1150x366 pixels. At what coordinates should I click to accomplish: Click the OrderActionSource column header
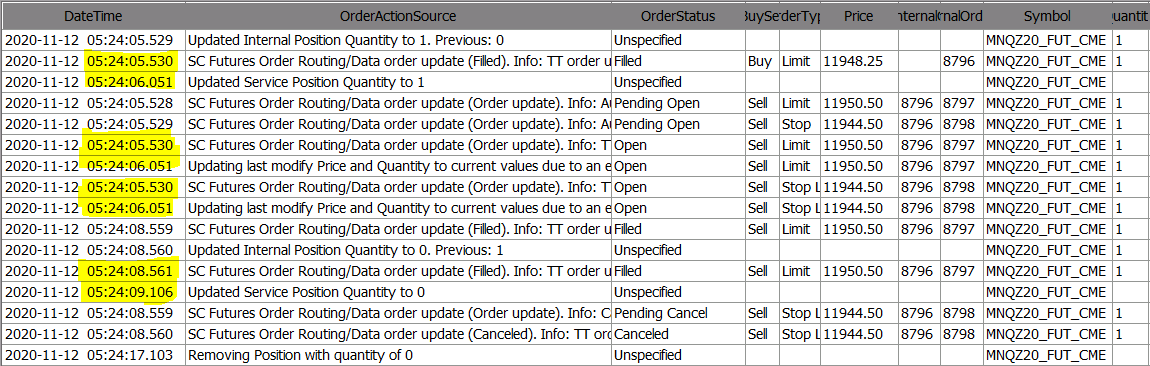point(398,15)
